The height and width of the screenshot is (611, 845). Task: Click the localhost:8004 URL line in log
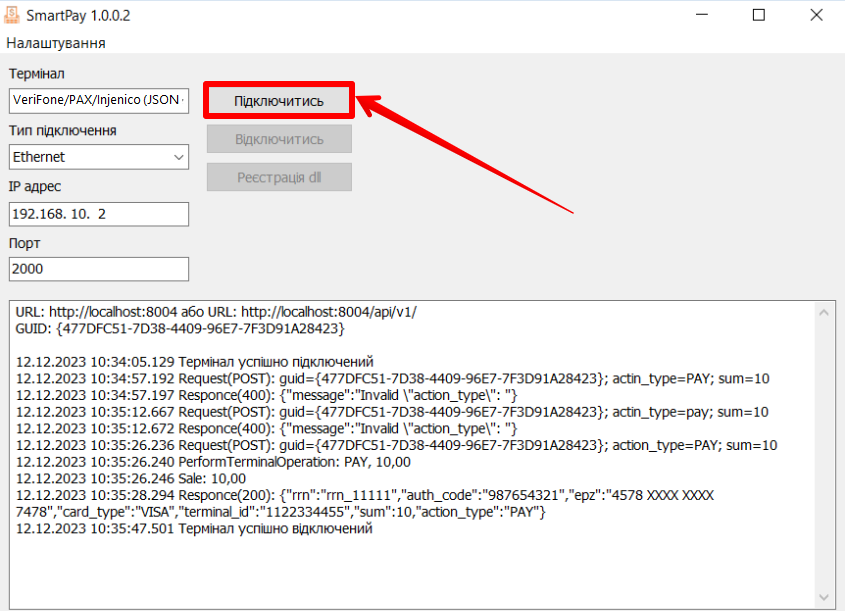coord(216,312)
